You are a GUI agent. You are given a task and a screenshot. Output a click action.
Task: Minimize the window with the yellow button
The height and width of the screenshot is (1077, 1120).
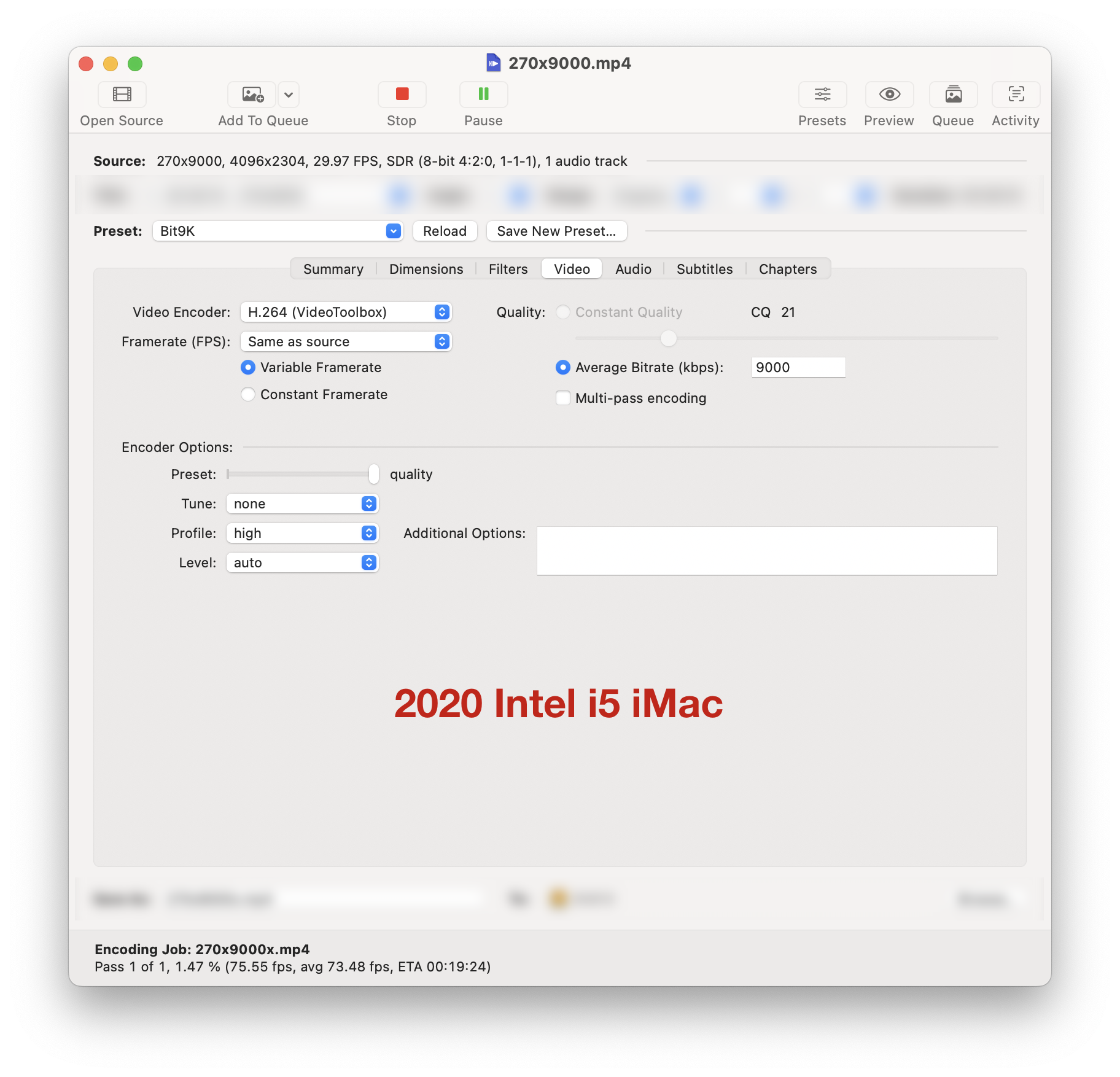click(x=111, y=64)
